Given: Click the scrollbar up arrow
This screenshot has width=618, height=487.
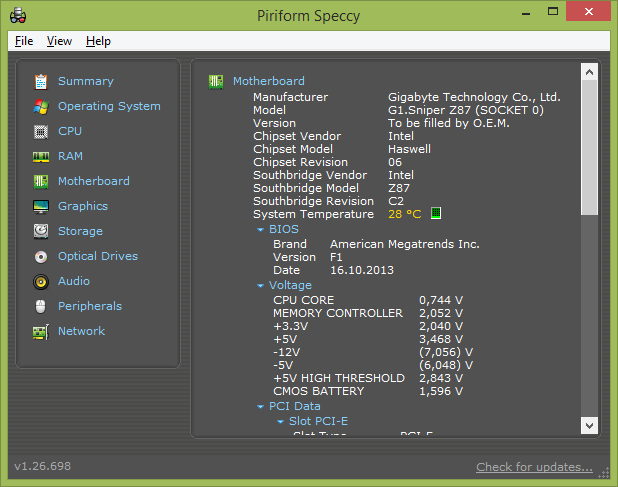Looking at the screenshot, I should tap(589, 72).
